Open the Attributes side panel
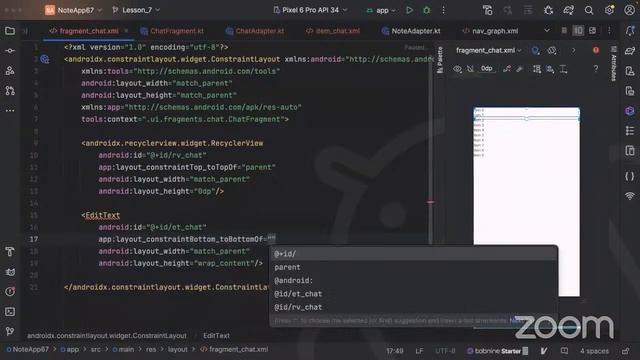This screenshot has height=360, width=640. [613, 64]
